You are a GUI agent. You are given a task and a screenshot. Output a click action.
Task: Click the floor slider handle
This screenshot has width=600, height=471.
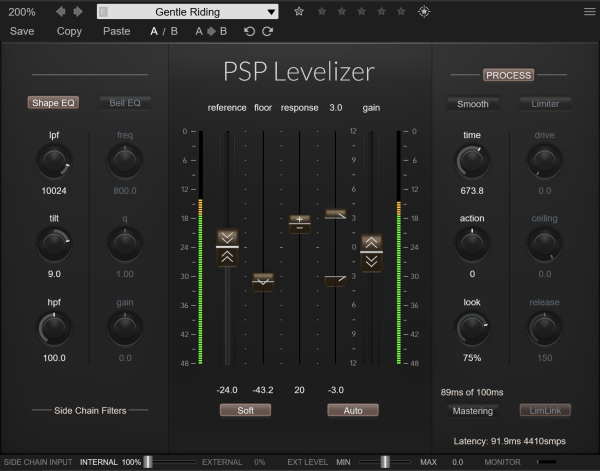263,282
